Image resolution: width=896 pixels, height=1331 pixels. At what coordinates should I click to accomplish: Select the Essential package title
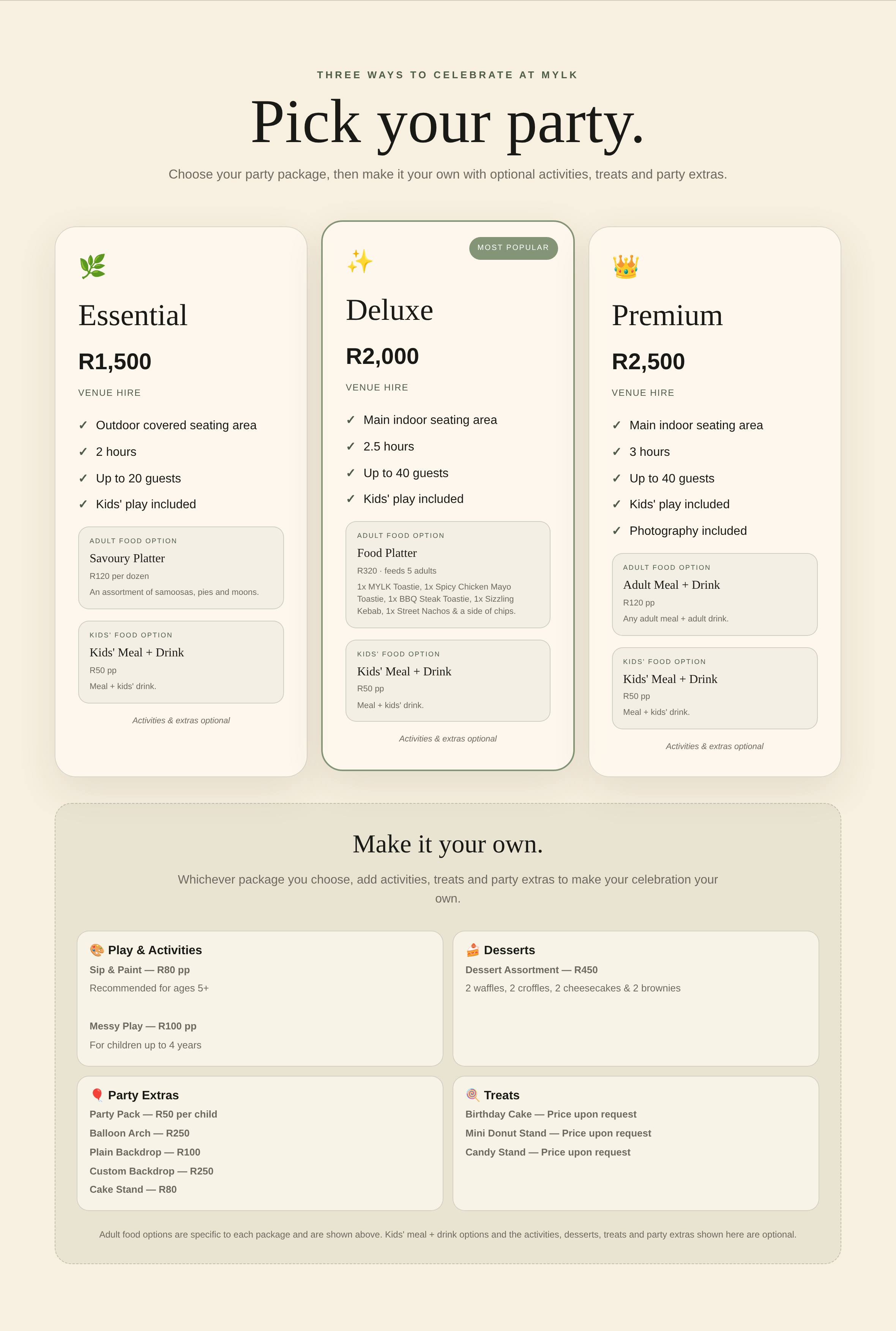coord(133,315)
